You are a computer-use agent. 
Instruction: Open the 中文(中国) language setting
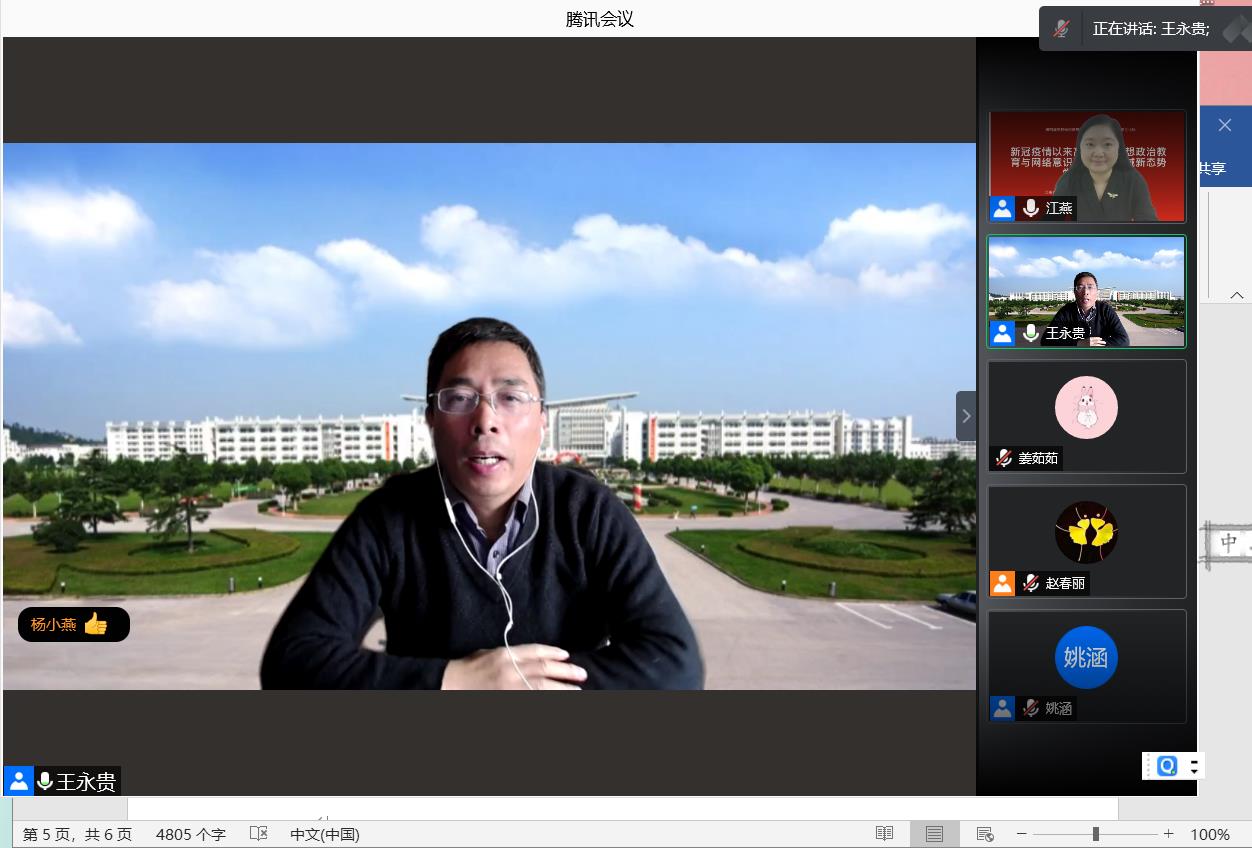pos(325,834)
